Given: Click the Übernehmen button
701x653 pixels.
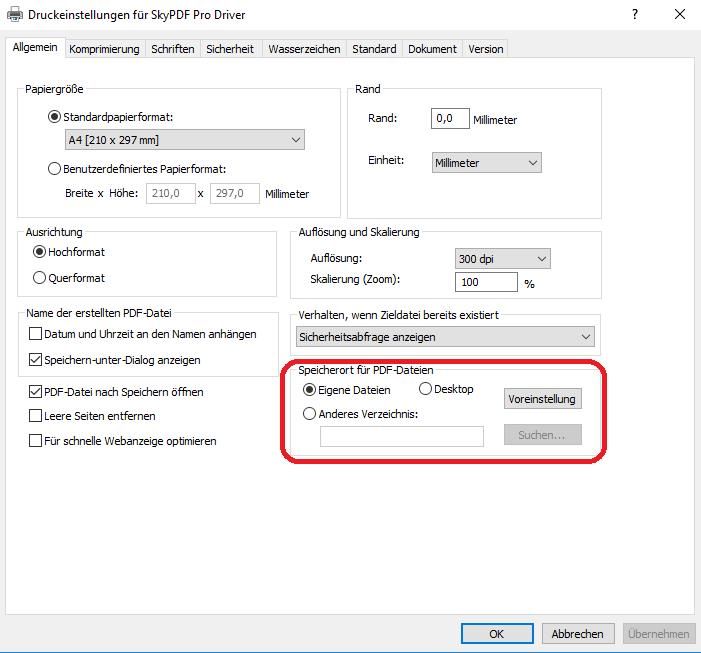Looking at the screenshot, I should tap(659, 634).
